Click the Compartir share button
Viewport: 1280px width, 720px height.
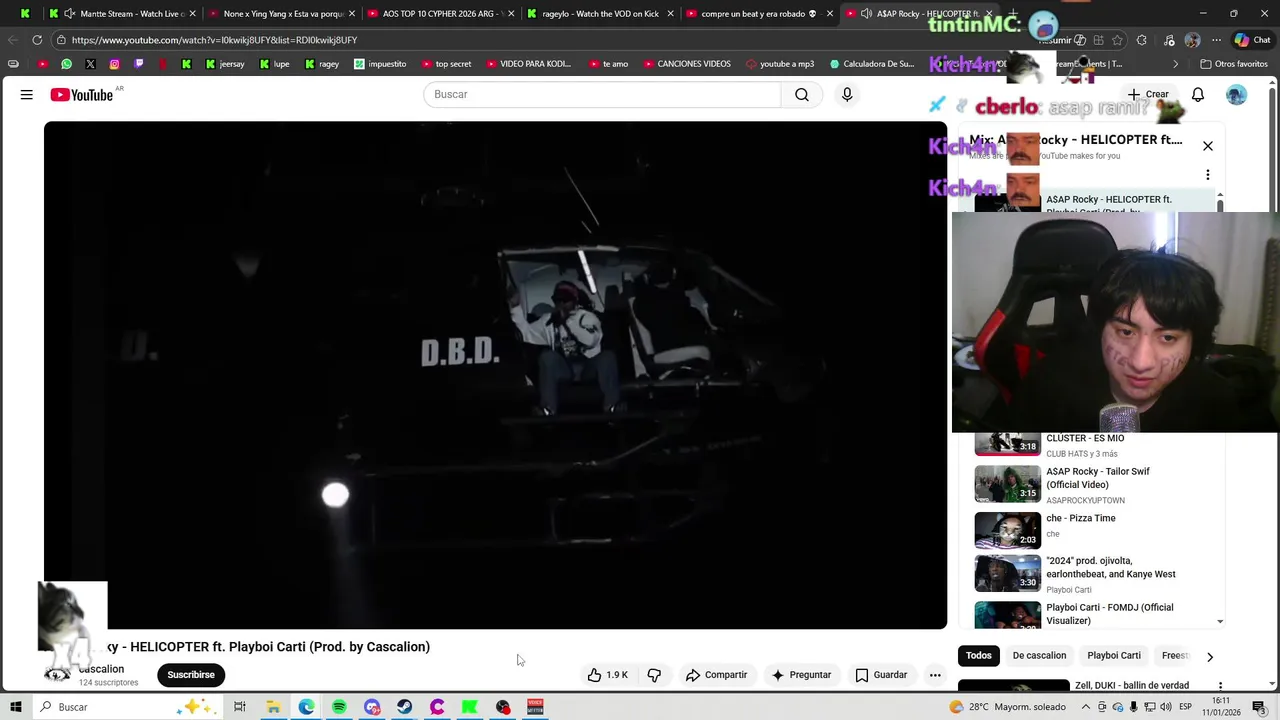[716, 675]
